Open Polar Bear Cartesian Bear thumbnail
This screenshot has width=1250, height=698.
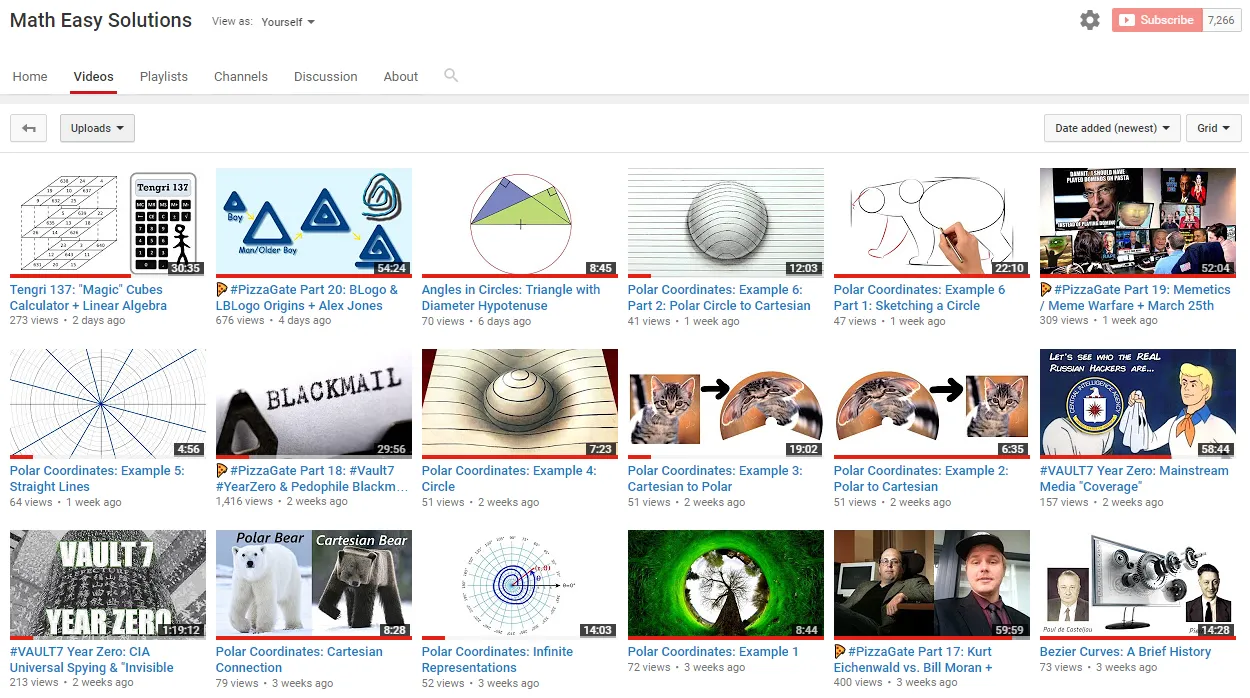coord(314,584)
